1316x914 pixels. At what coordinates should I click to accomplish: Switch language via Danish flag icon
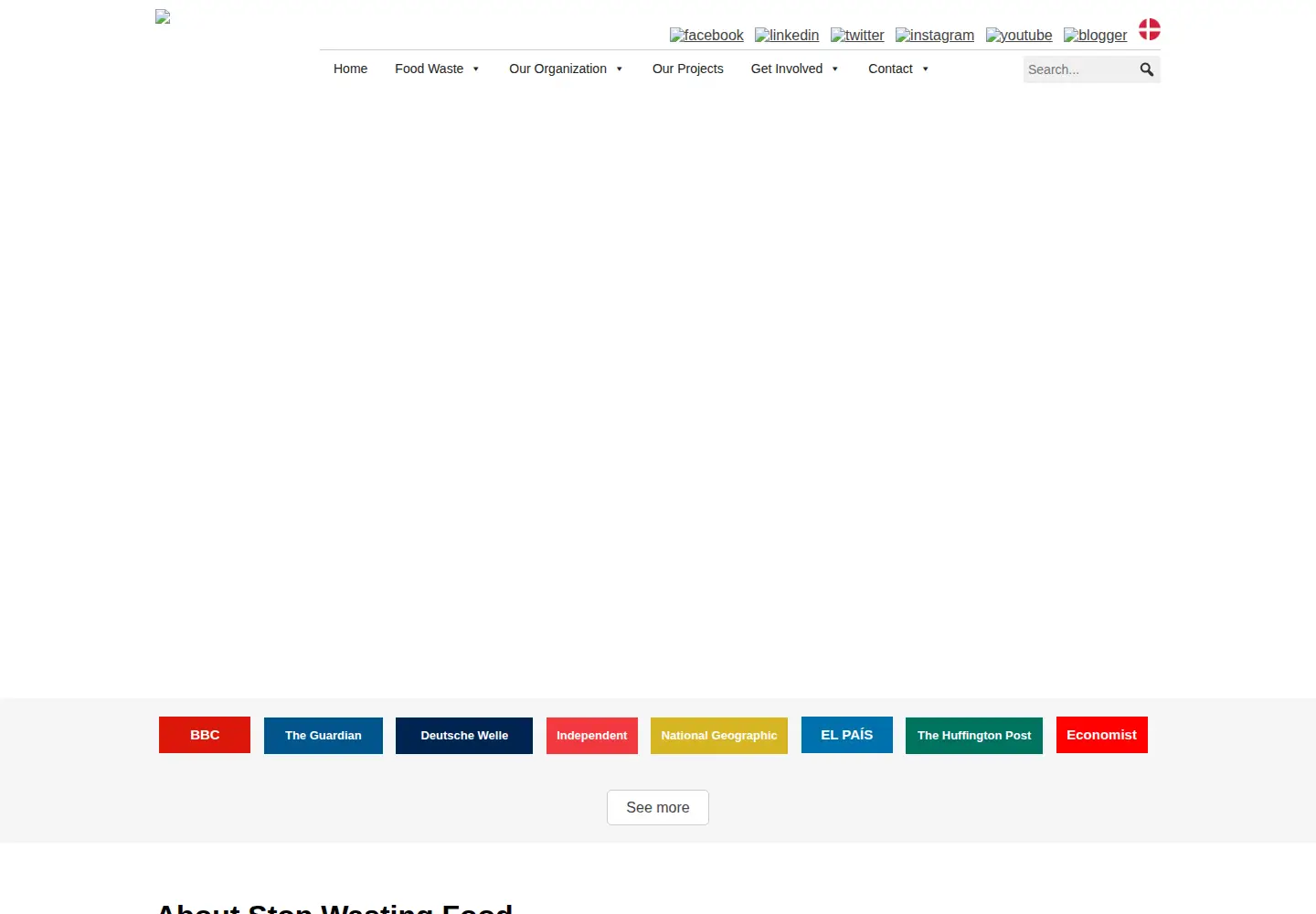point(1150,29)
